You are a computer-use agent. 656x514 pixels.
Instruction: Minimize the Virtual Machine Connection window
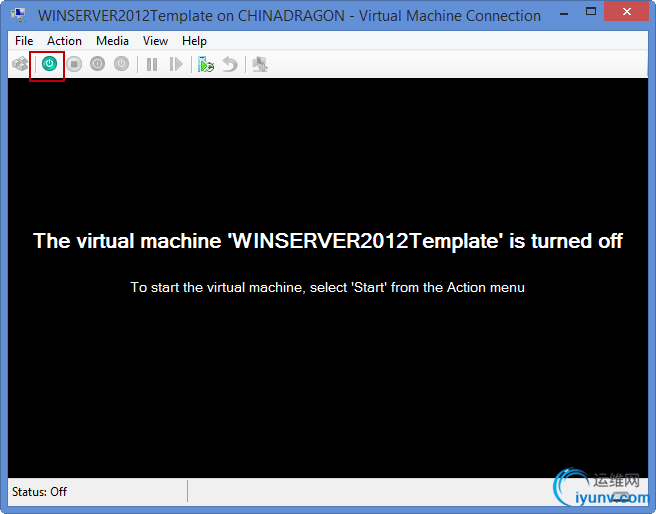click(564, 13)
